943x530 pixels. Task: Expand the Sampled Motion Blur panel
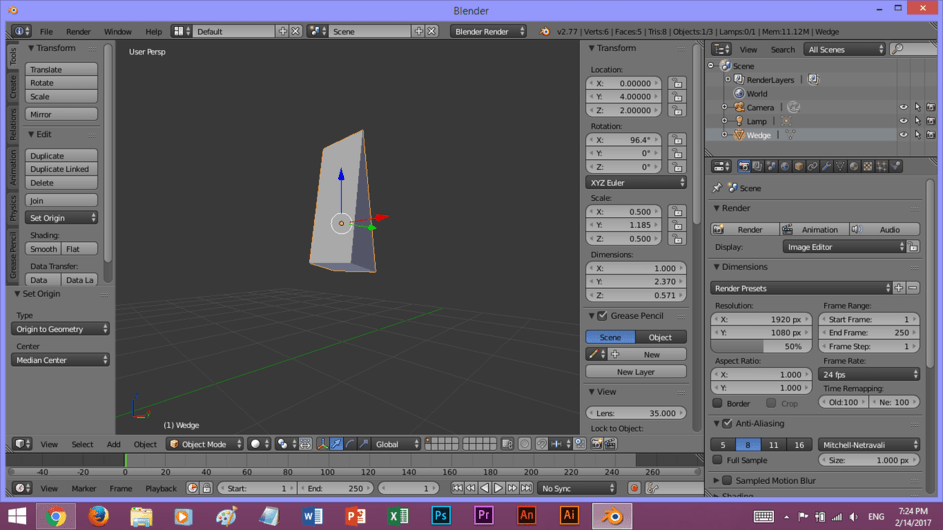click(x=716, y=481)
